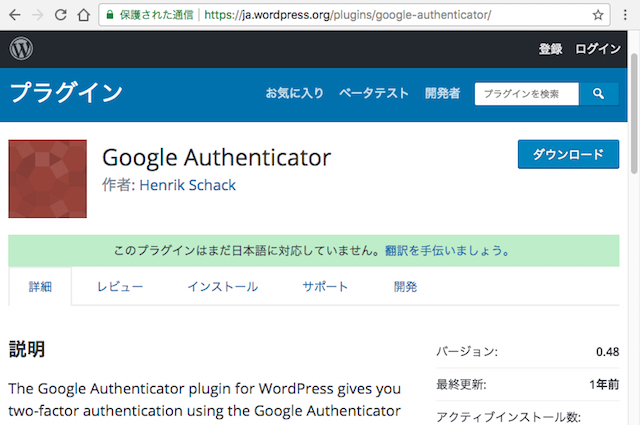This screenshot has height=425, width=640.
Task: Open the browser home page
Action: [84, 15]
